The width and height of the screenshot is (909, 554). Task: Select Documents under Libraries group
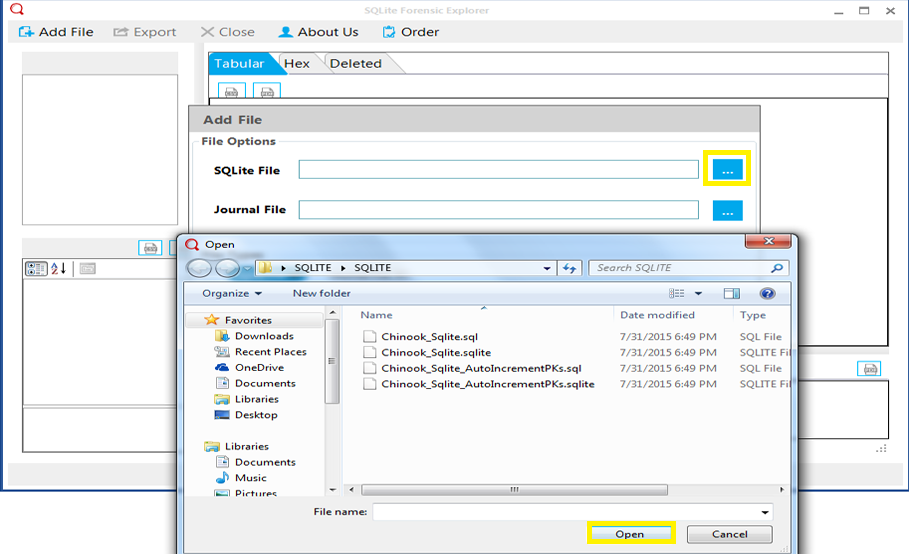(265, 462)
